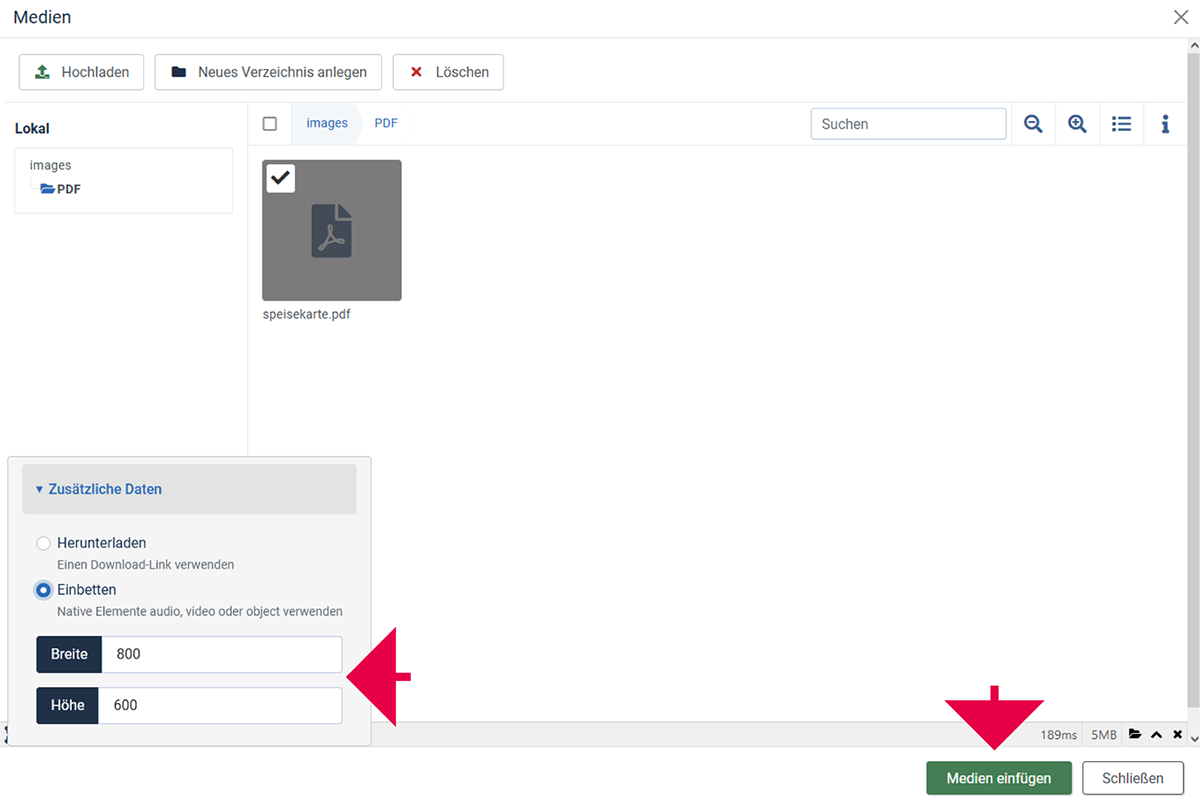
Task: Click the open folder icon in debug bar
Action: (x=1135, y=734)
